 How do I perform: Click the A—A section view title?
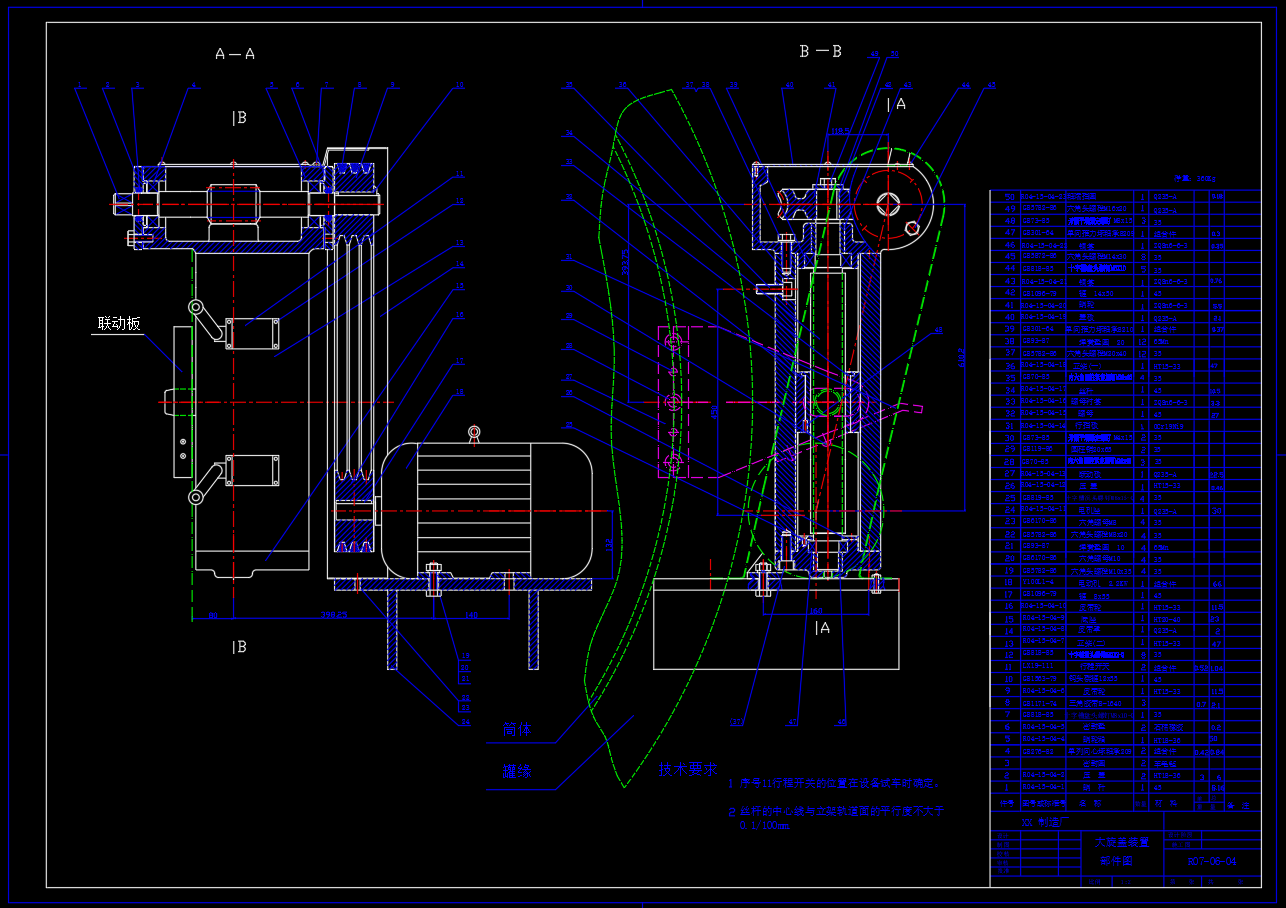(x=235, y=54)
